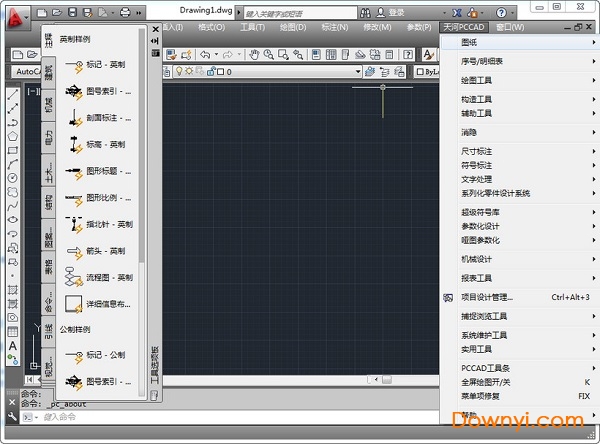
Task: Select the Rectangle draw tool
Action: click(13, 150)
